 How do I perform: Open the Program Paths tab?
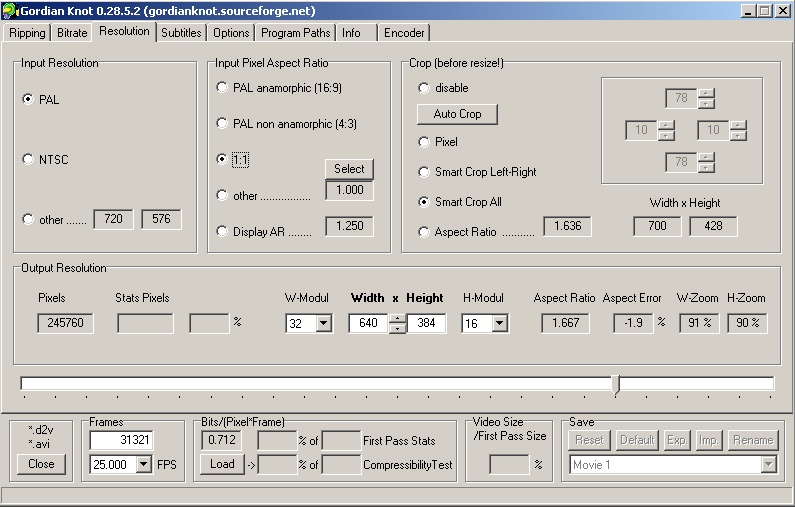pyautogui.click(x=295, y=33)
